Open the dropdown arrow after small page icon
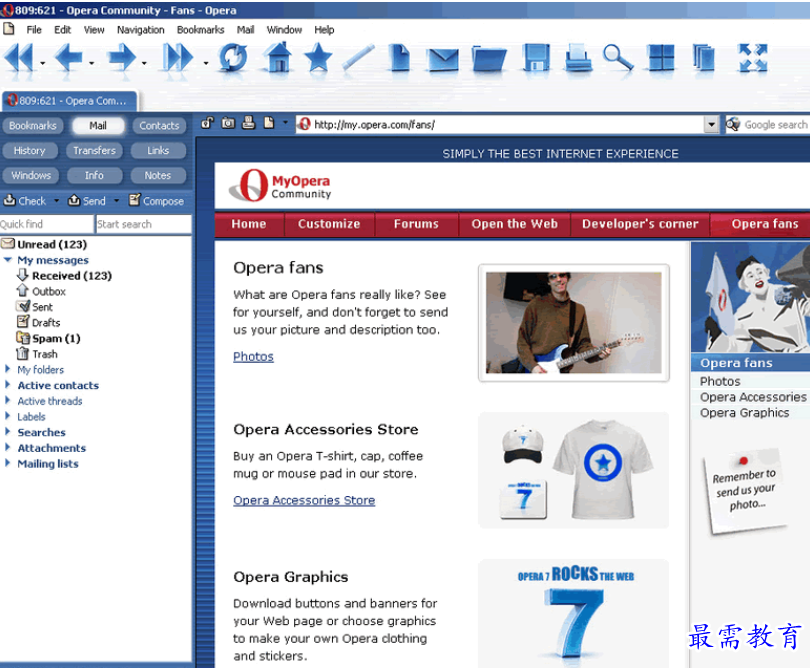 click(285, 123)
